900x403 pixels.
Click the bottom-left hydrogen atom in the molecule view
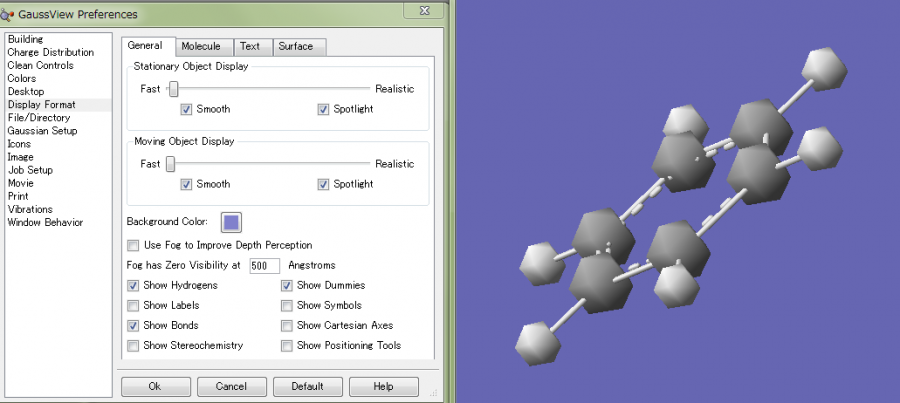pyautogui.click(x=537, y=343)
